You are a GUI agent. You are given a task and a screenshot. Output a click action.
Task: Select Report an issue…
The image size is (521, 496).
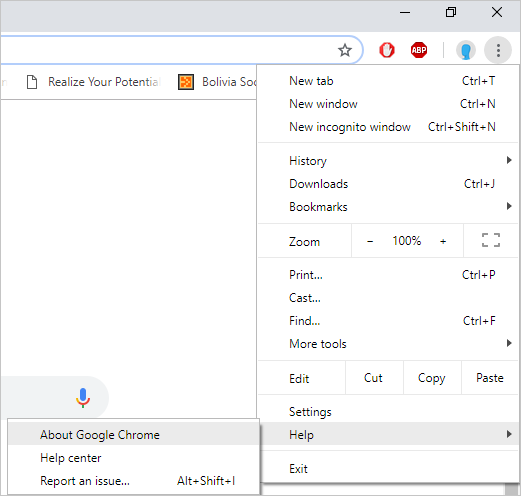point(133,481)
